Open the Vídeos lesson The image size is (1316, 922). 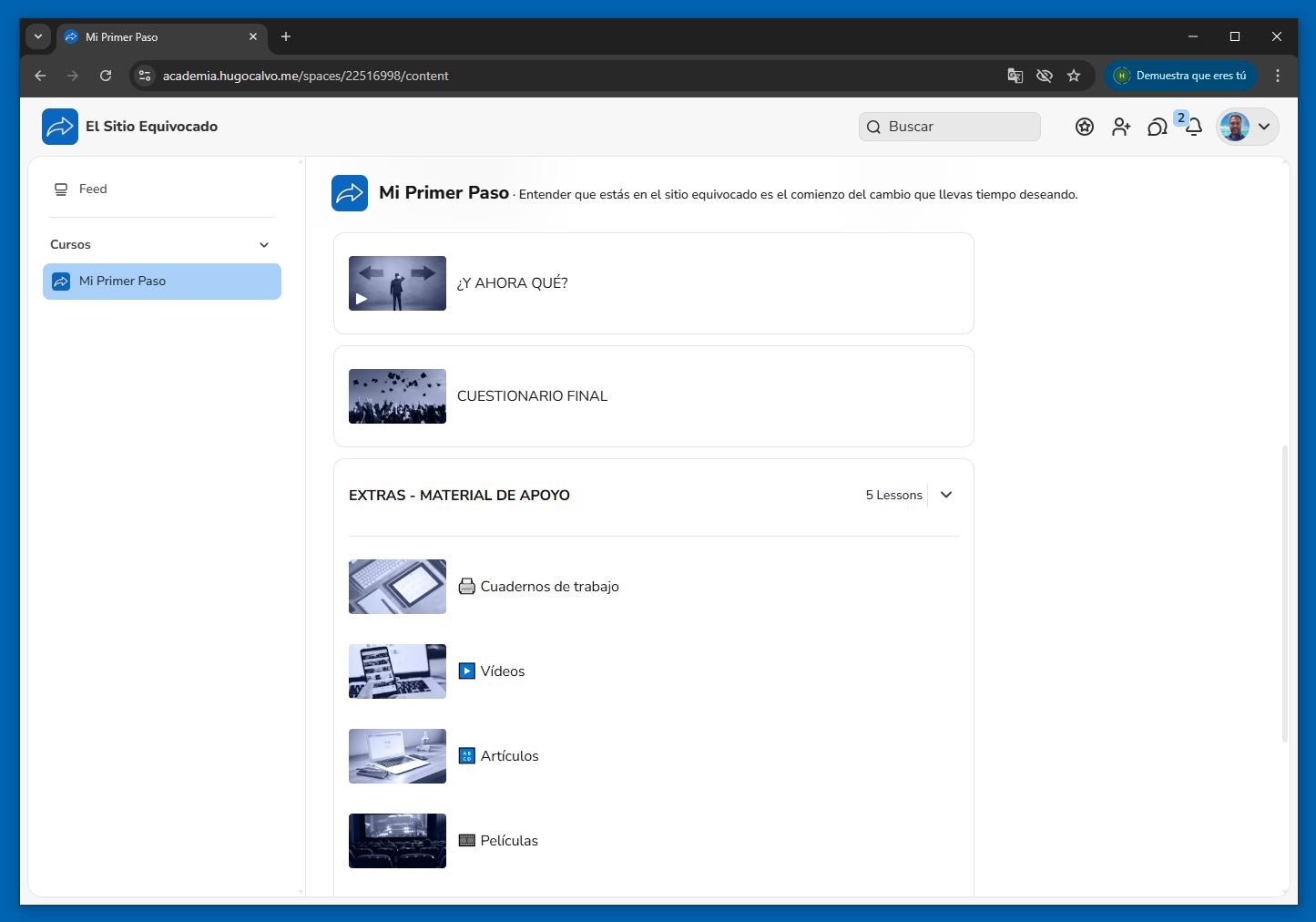click(x=654, y=671)
